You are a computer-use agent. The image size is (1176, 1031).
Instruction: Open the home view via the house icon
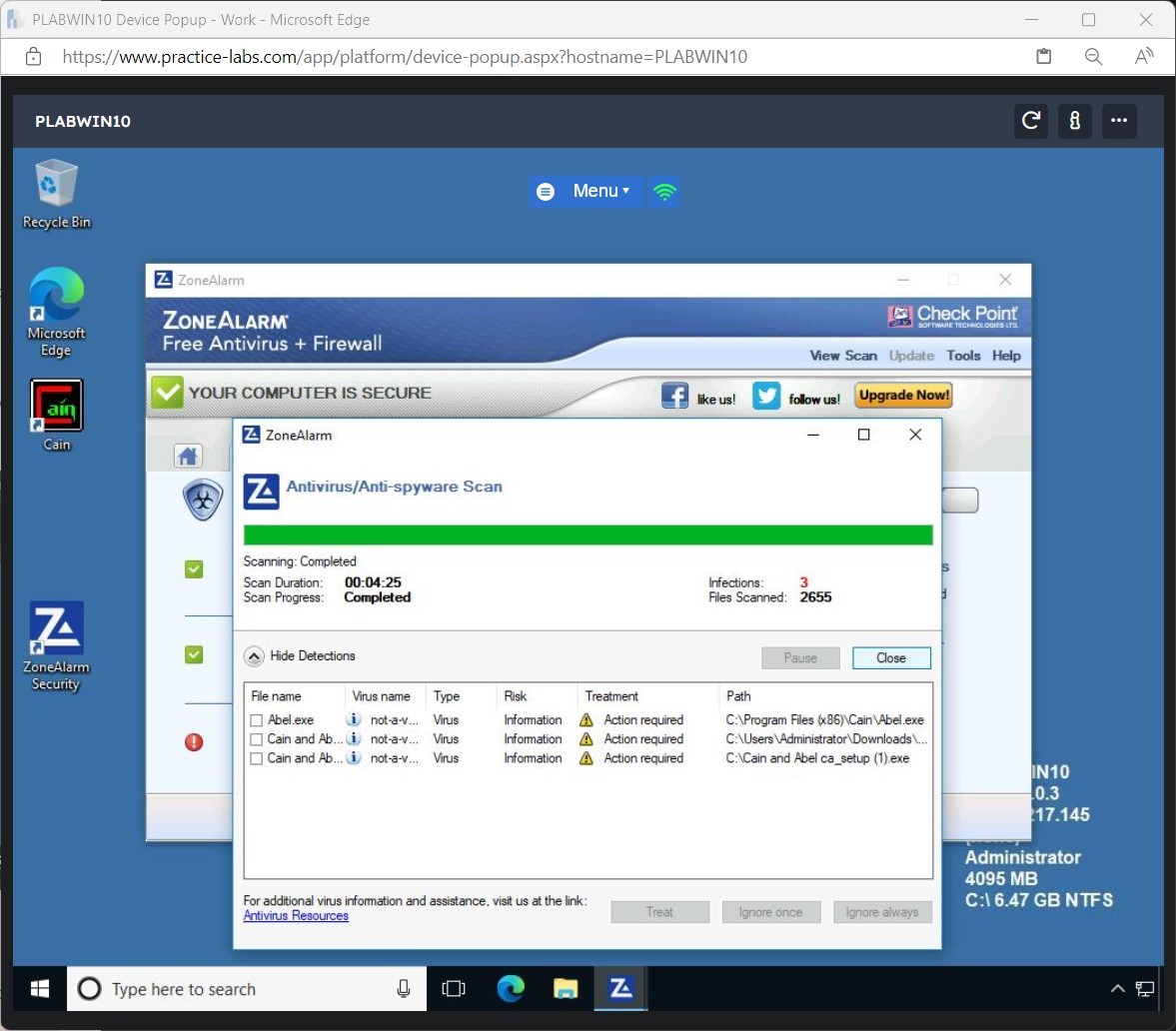[x=188, y=456]
